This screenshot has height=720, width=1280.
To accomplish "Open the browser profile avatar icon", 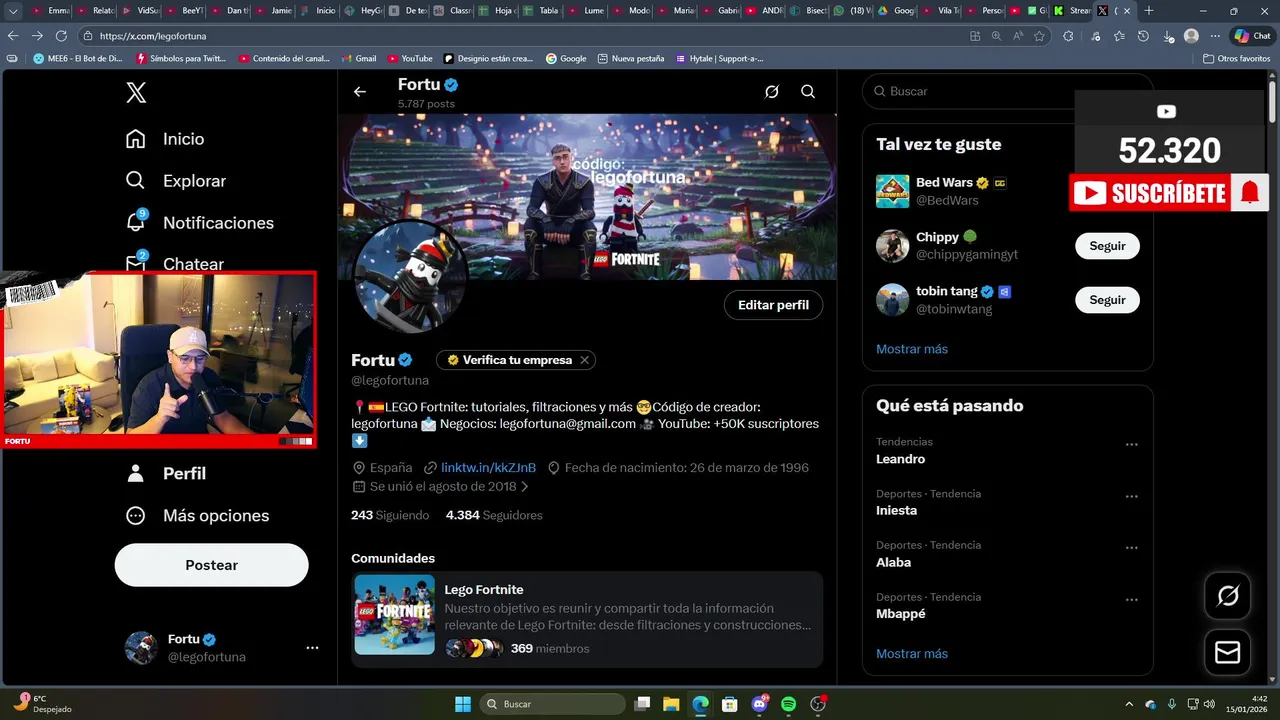I will 1191,35.
